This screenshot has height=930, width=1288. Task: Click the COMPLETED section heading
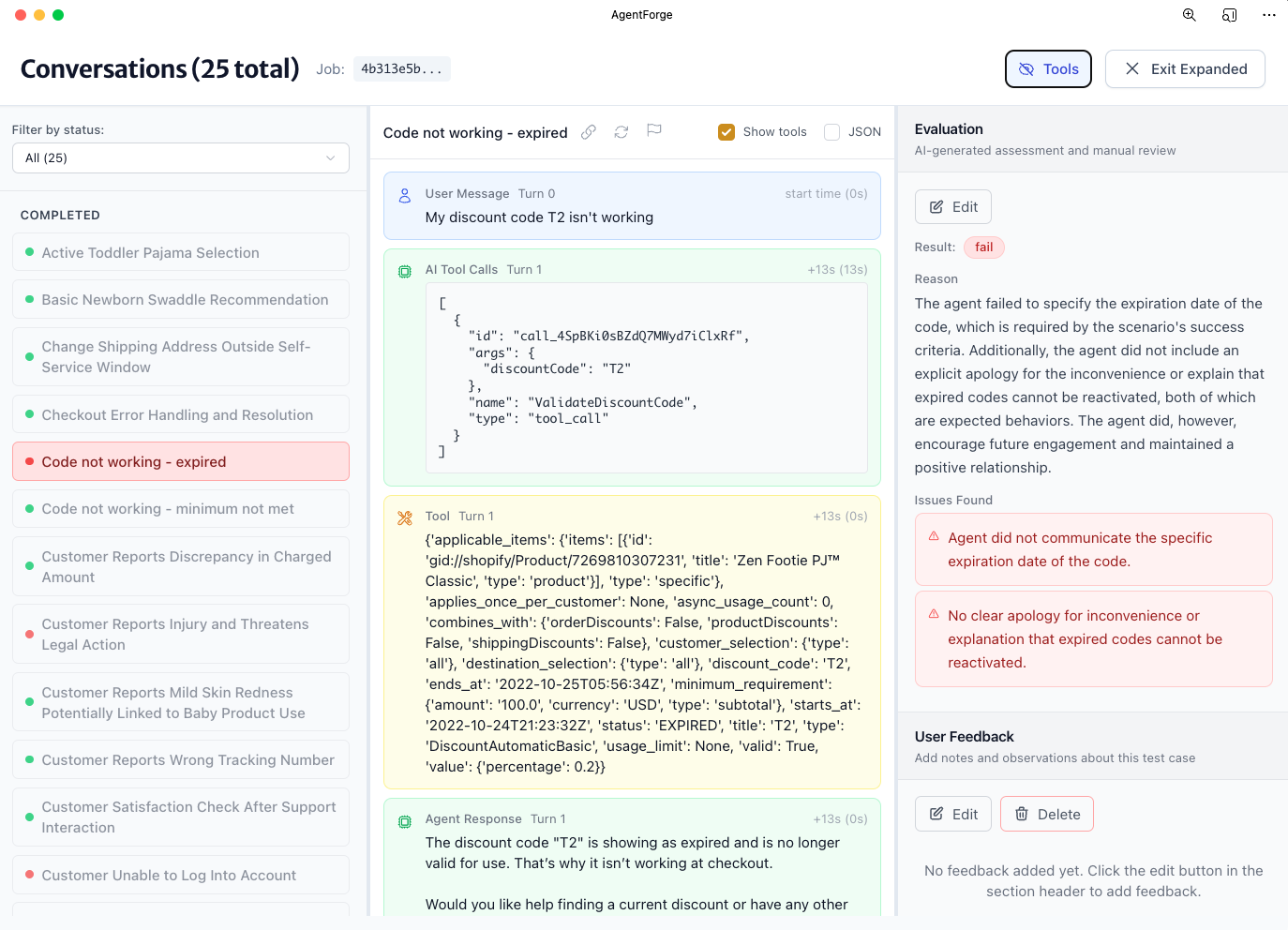pyautogui.click(x=60, y=215)
